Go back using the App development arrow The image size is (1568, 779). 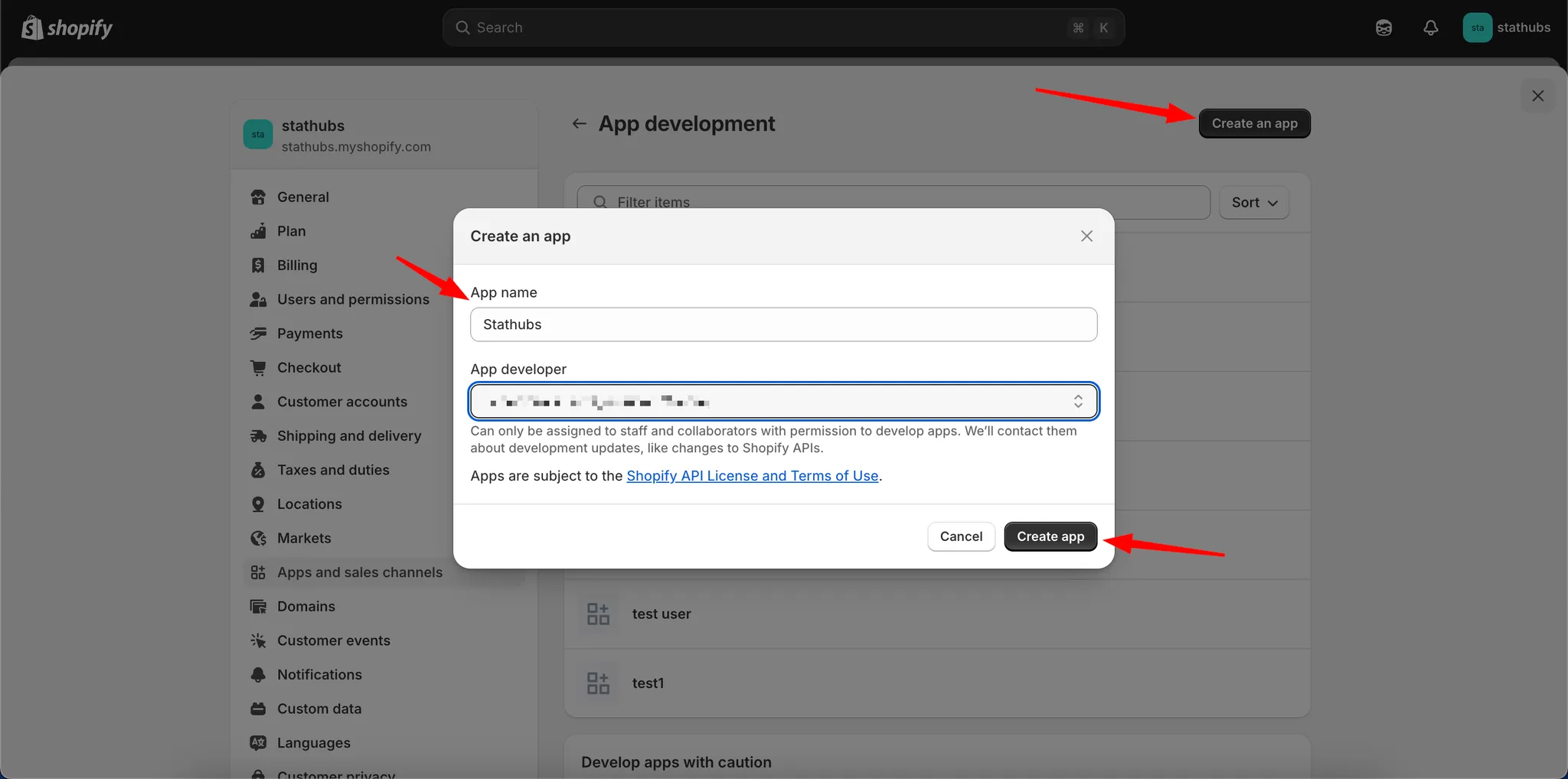(x=580, y=123)
